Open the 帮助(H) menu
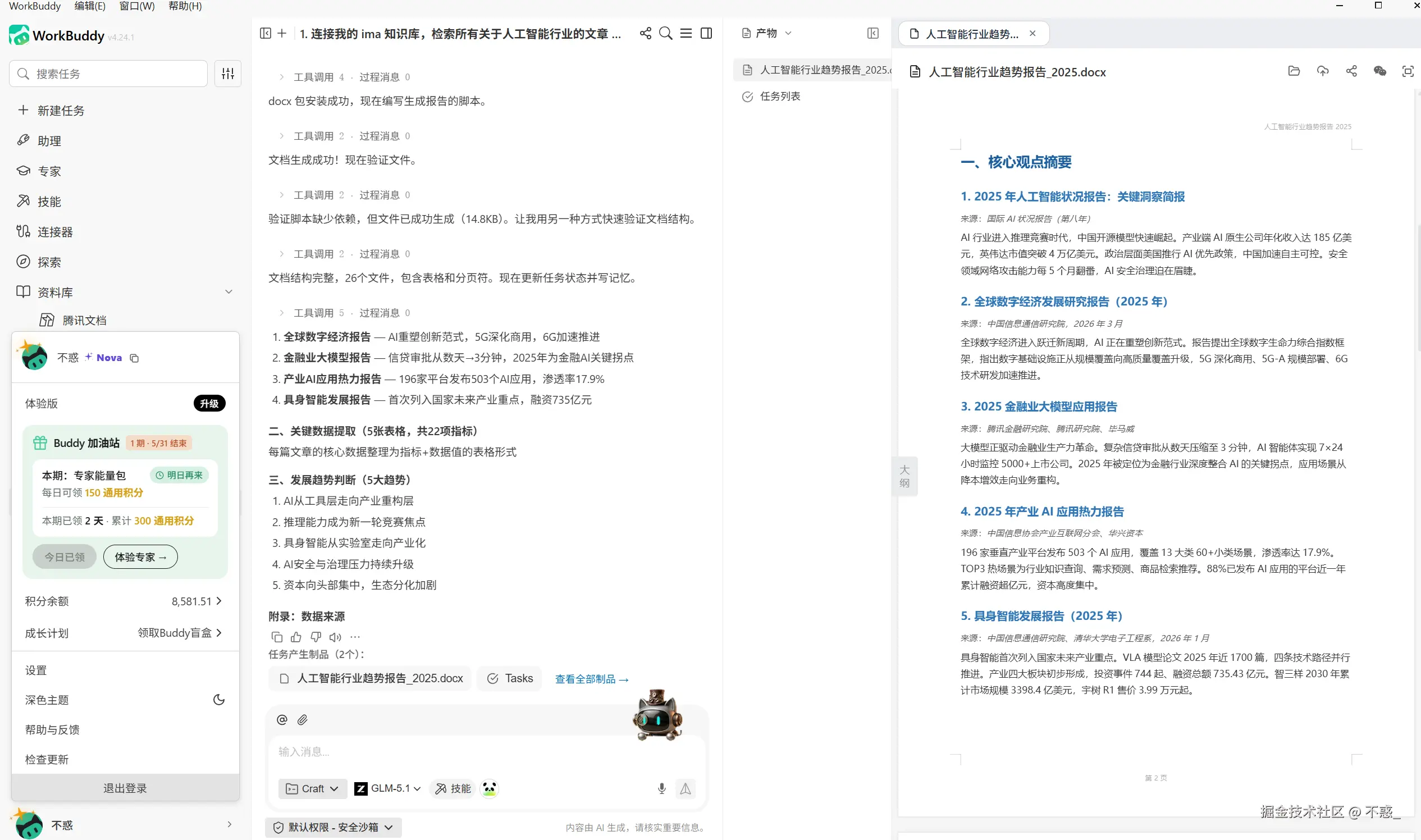1421x840 pixels. click(x=185, y=6)
